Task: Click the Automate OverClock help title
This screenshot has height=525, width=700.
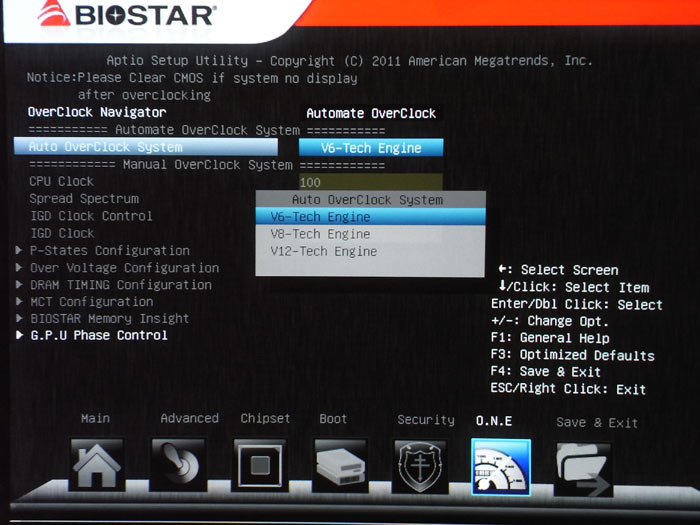Action: (x=371, y=113)
